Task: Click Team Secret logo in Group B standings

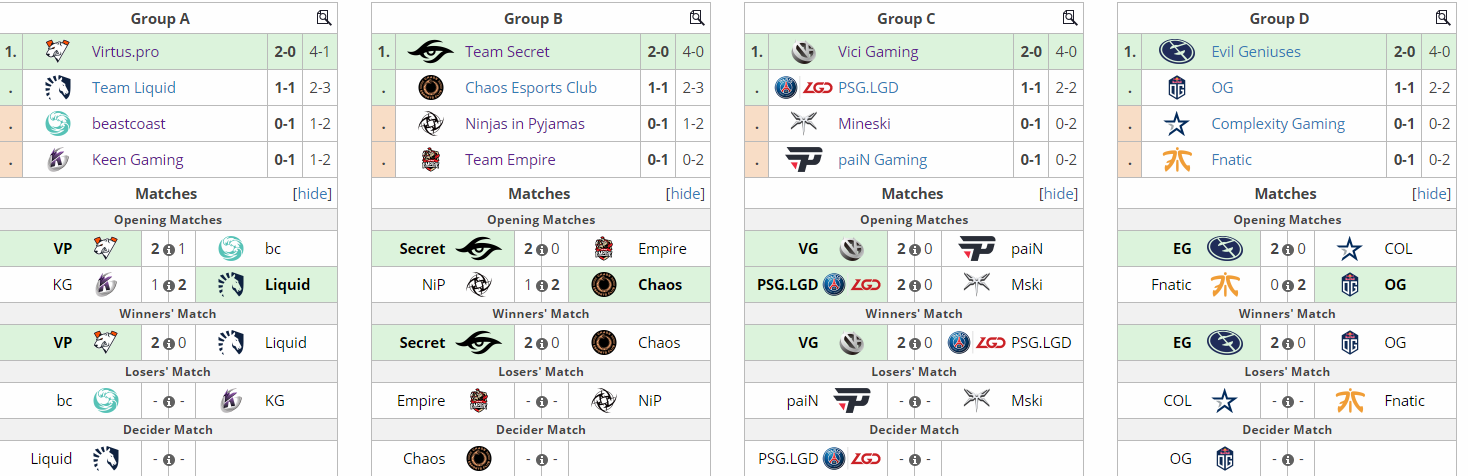Action: click(x=430, y=52)
